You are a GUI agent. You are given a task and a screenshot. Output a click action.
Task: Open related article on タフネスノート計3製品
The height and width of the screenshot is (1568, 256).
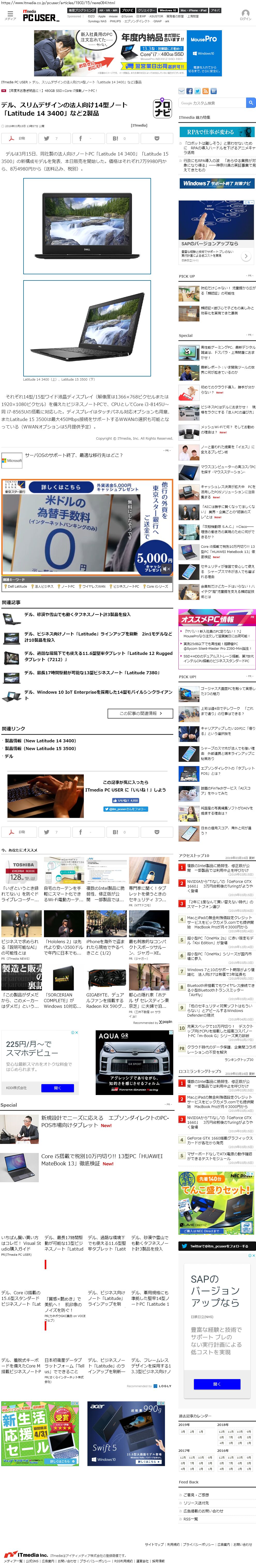[77, 615]
